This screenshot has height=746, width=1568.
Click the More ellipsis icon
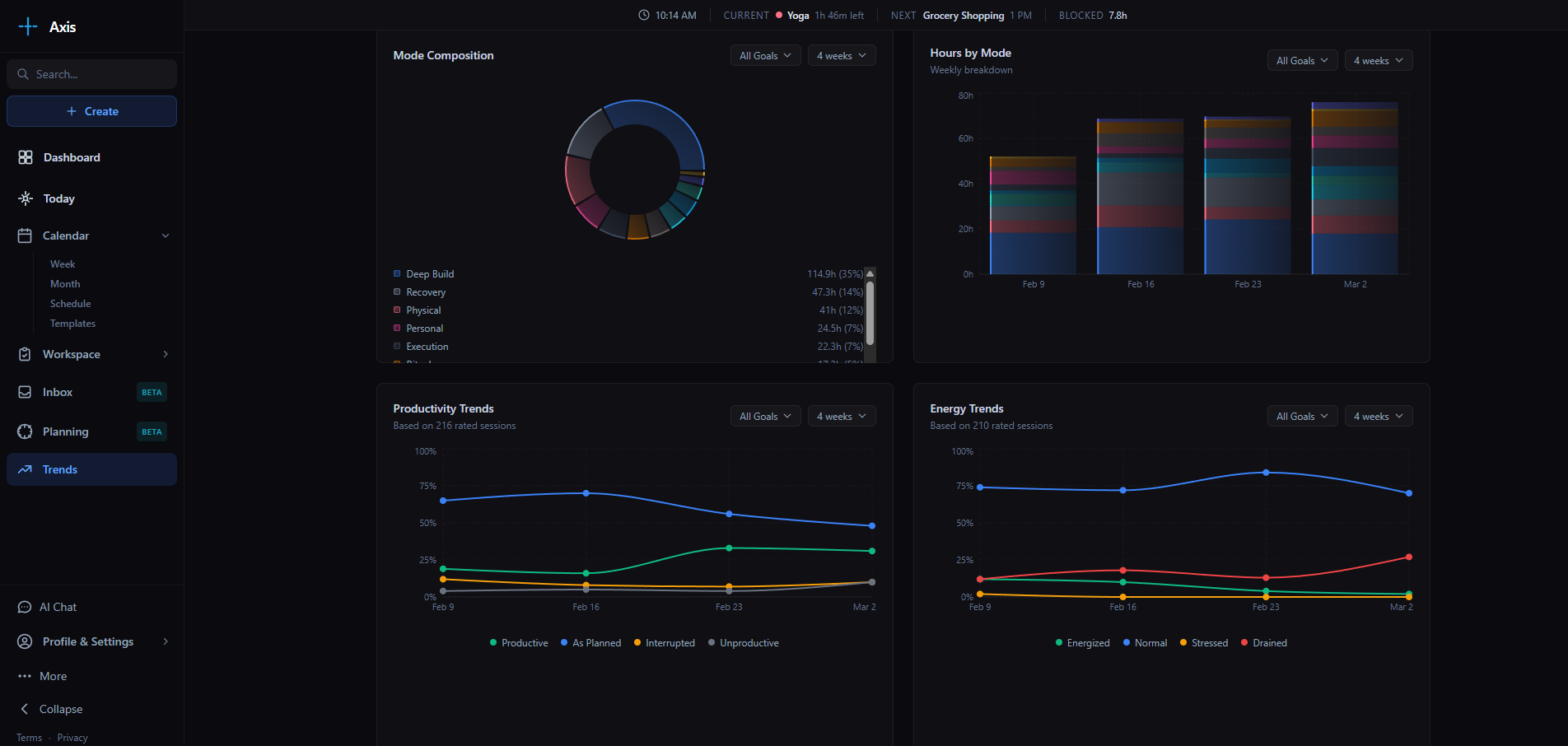[25, 676]
